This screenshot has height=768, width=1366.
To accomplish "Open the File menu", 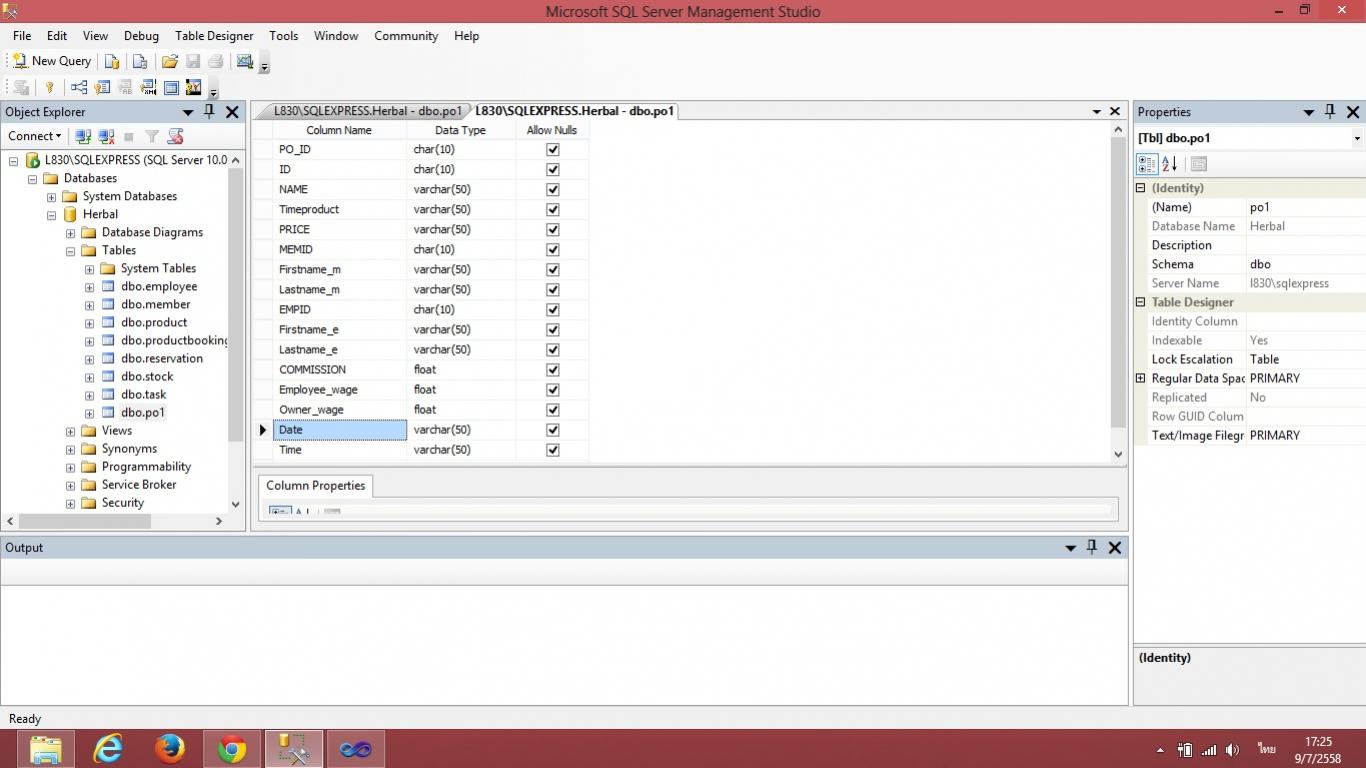I will pyautogui.click(x=22, y=35).
